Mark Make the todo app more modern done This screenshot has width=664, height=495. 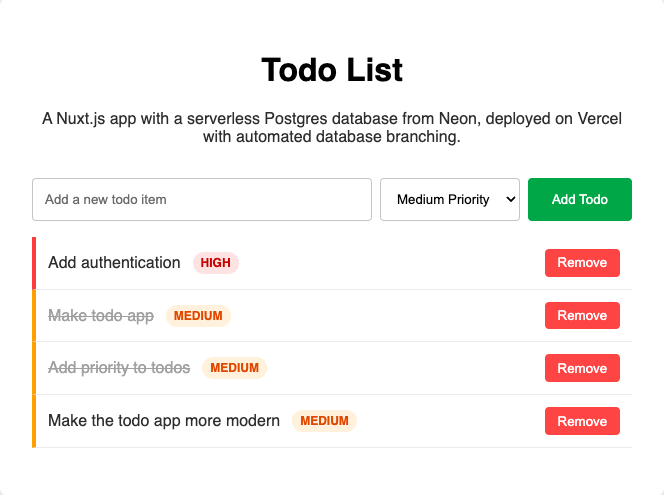(164, 421)
